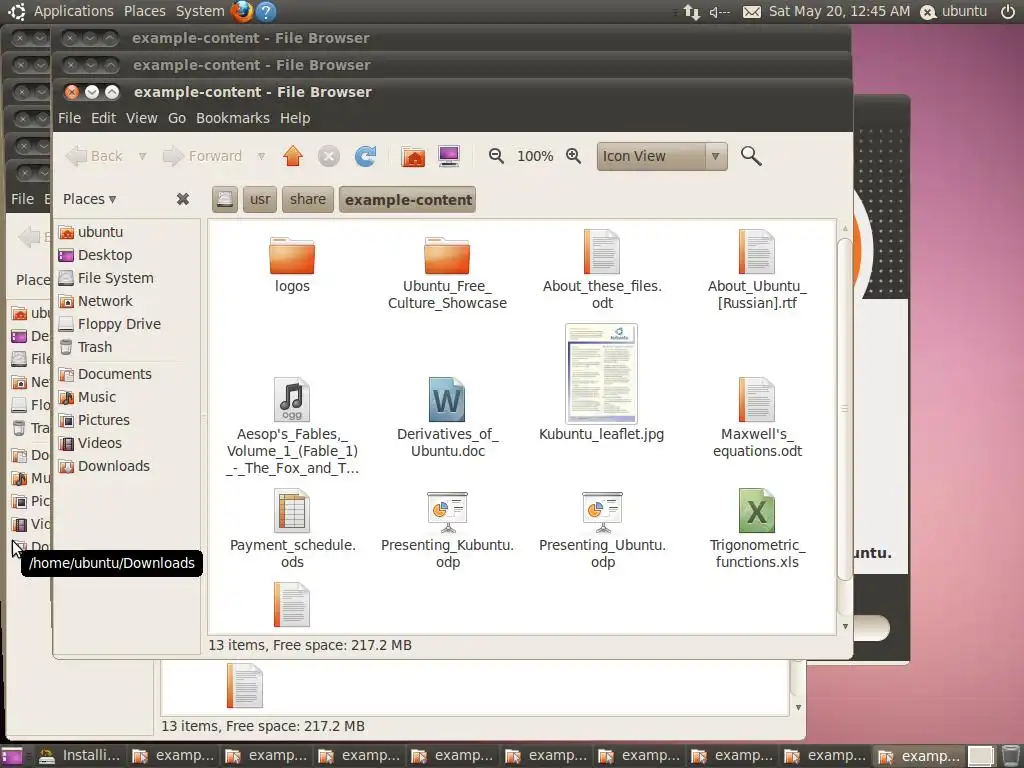The width and height of the screenshot is (1024, 768).
Task: Open the Bookmarks menu
Action: [232, 118]
